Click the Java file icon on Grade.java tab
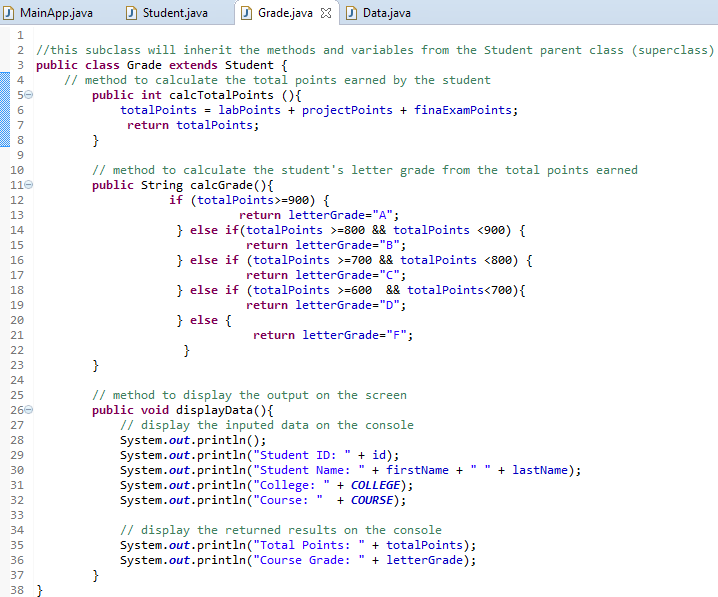 (245, 13)
